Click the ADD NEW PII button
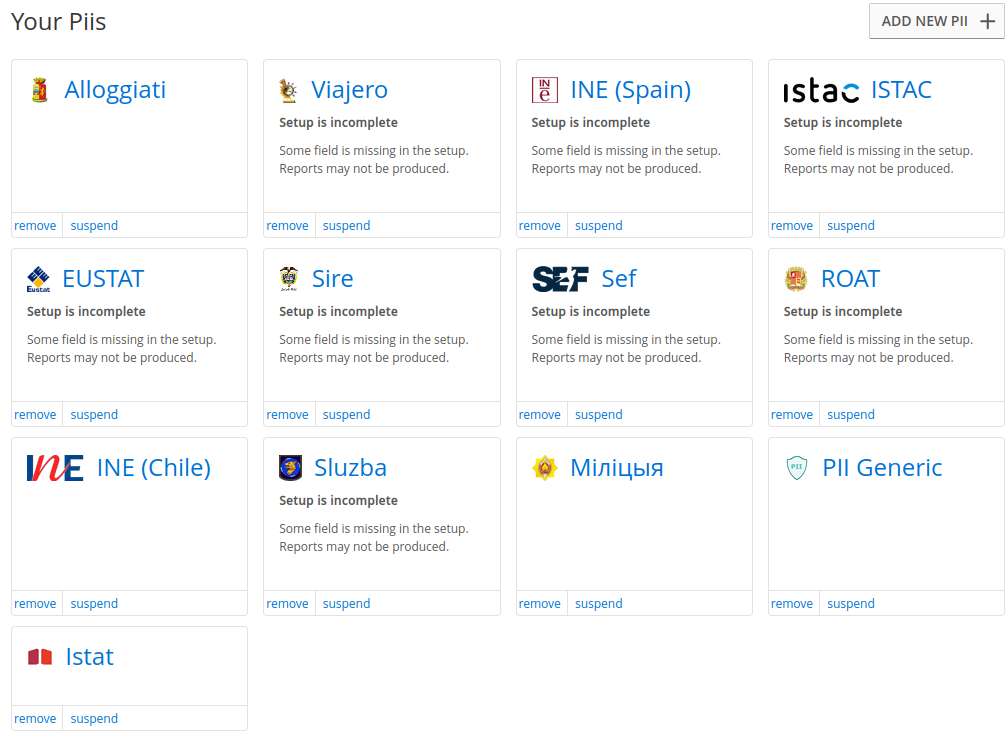 (x=937, y=21)
